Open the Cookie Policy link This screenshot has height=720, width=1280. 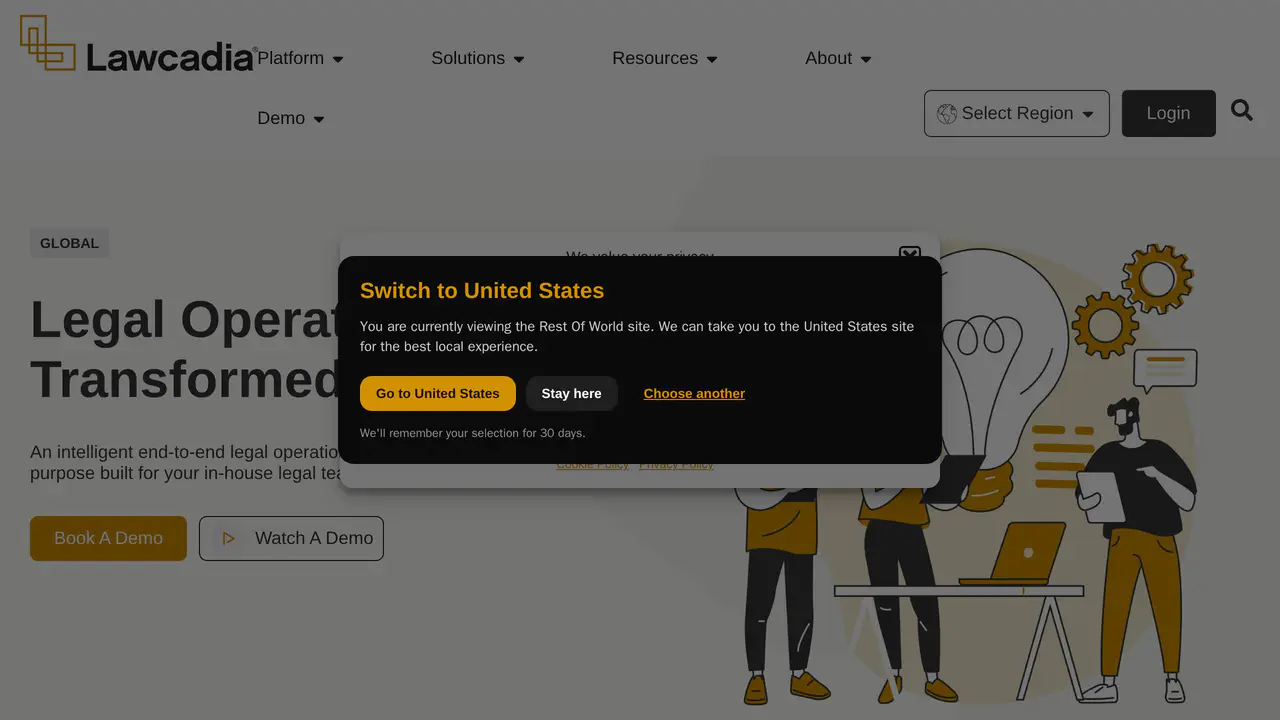tap(593, 465)
